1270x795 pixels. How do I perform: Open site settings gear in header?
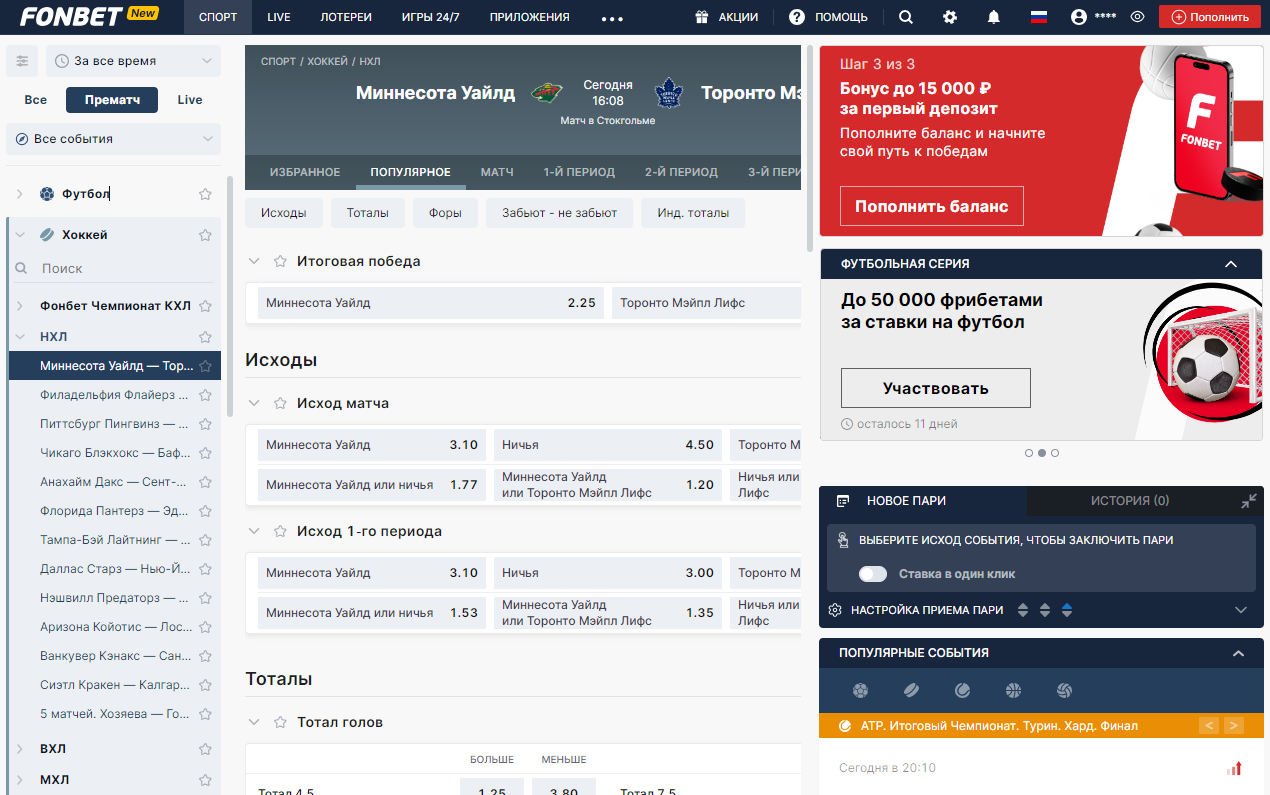(950, 17)
